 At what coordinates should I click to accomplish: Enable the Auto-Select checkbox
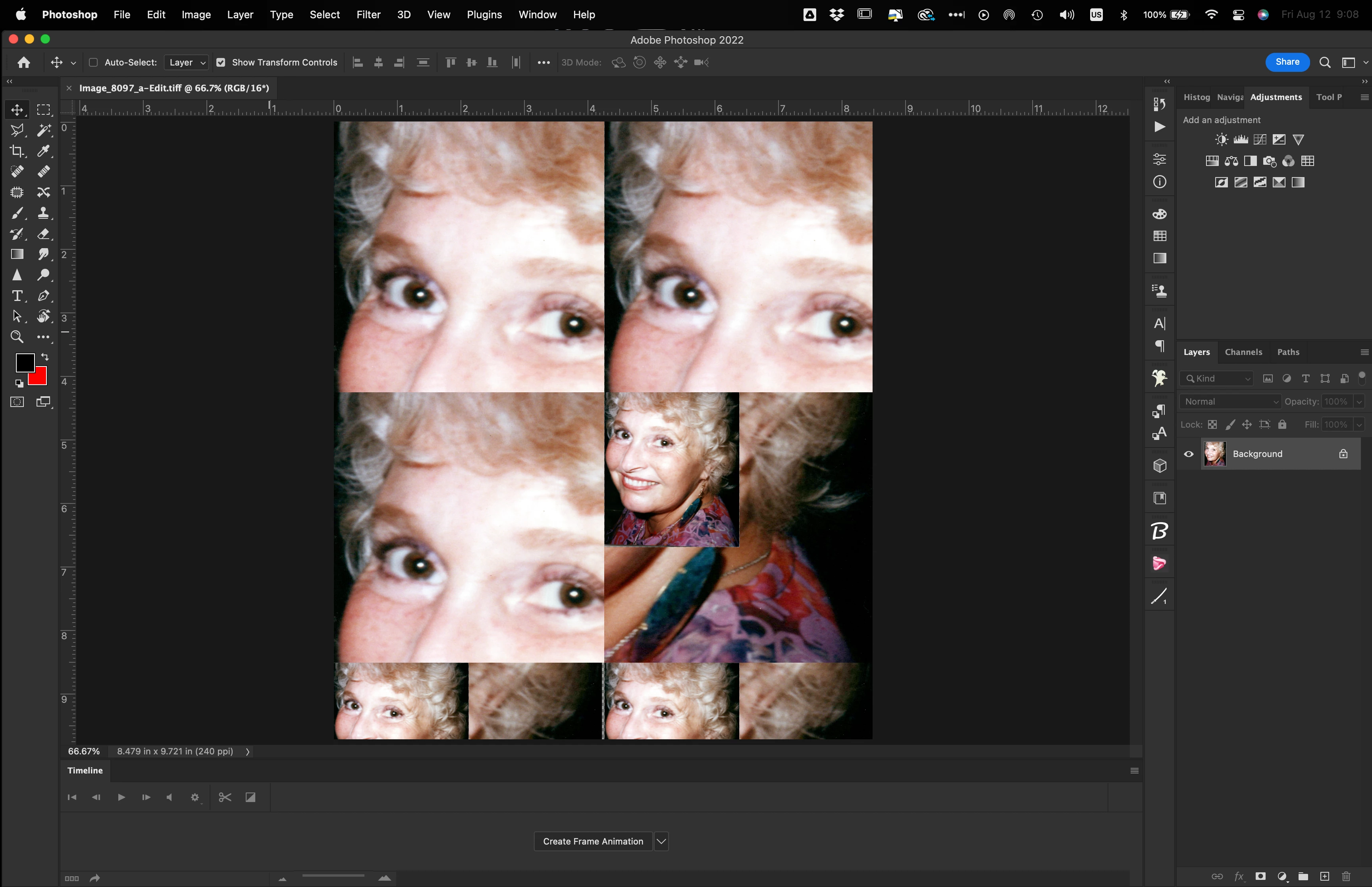93,62
